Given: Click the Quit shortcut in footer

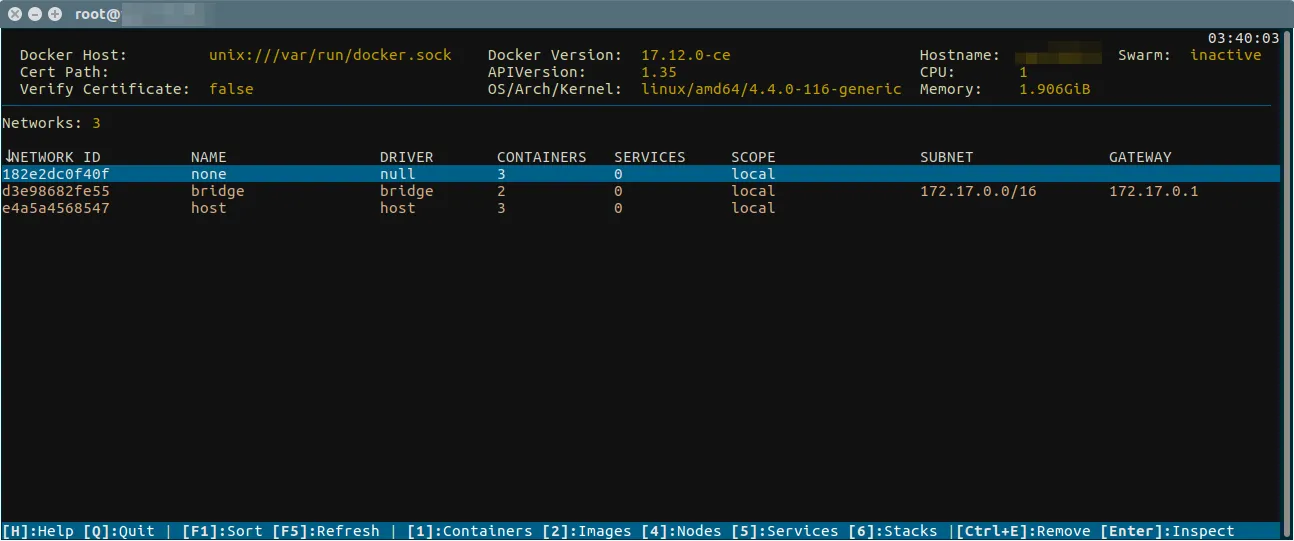Looking at the screenshot, I should pyautogui.click(x=118, y=531).
